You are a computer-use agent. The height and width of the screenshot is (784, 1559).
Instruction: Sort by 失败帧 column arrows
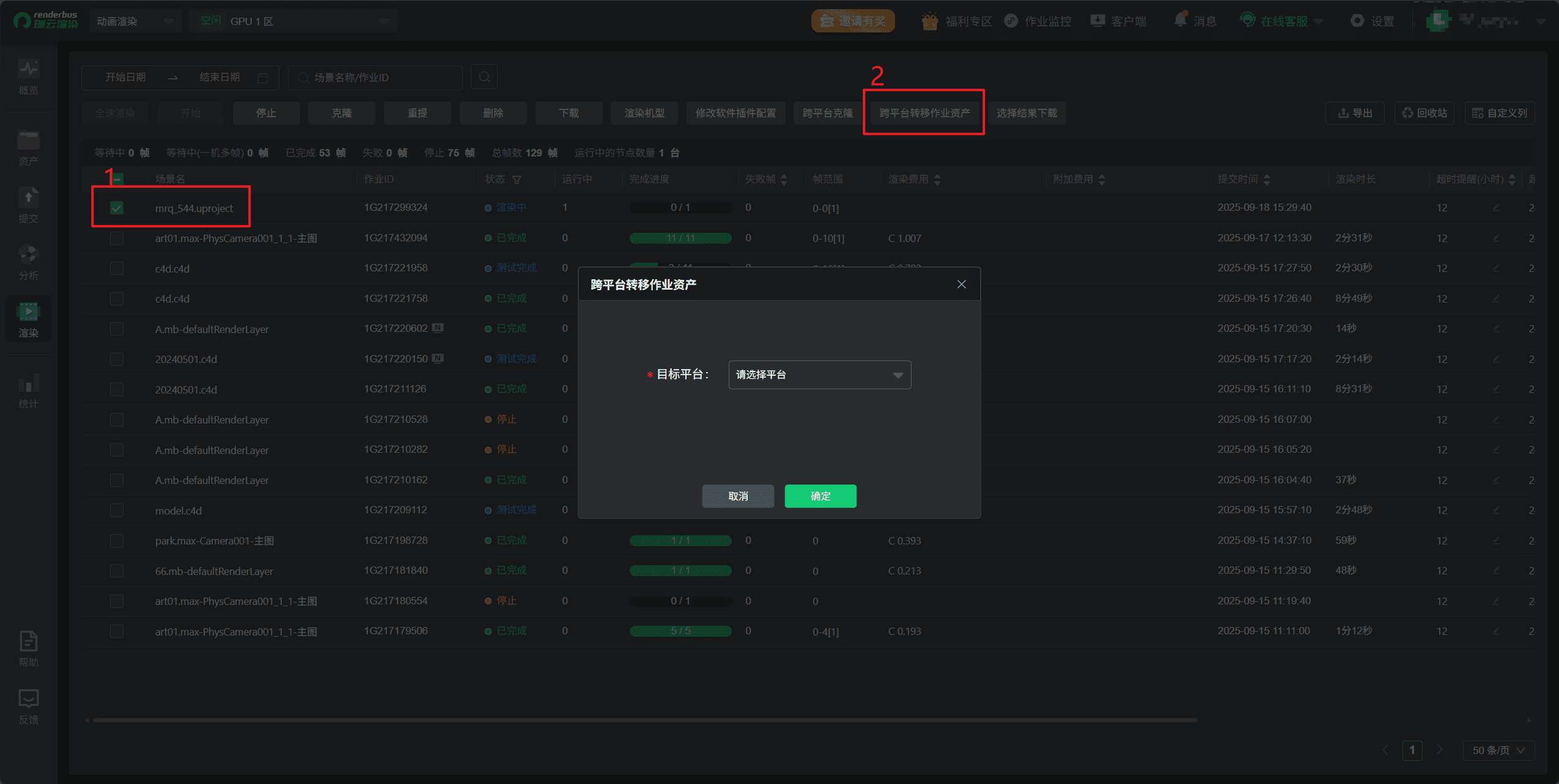[x=784, y=180]
